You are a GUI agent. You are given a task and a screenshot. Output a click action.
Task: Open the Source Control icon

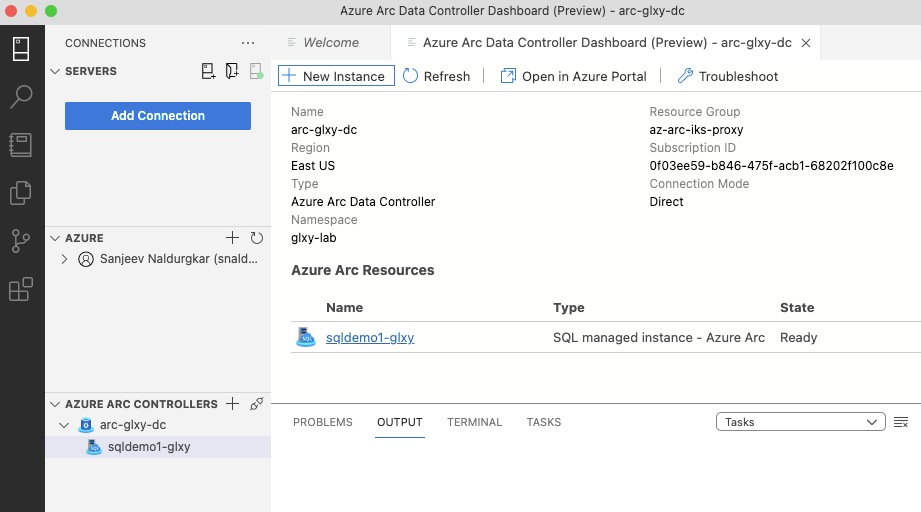coord(21,241)
